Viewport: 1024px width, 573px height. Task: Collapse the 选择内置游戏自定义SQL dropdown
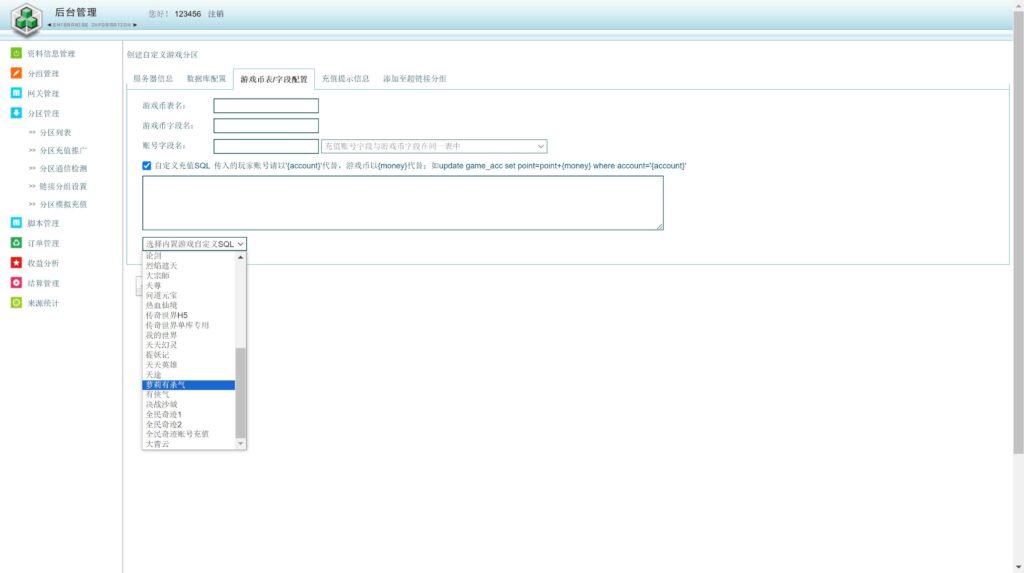194,243
